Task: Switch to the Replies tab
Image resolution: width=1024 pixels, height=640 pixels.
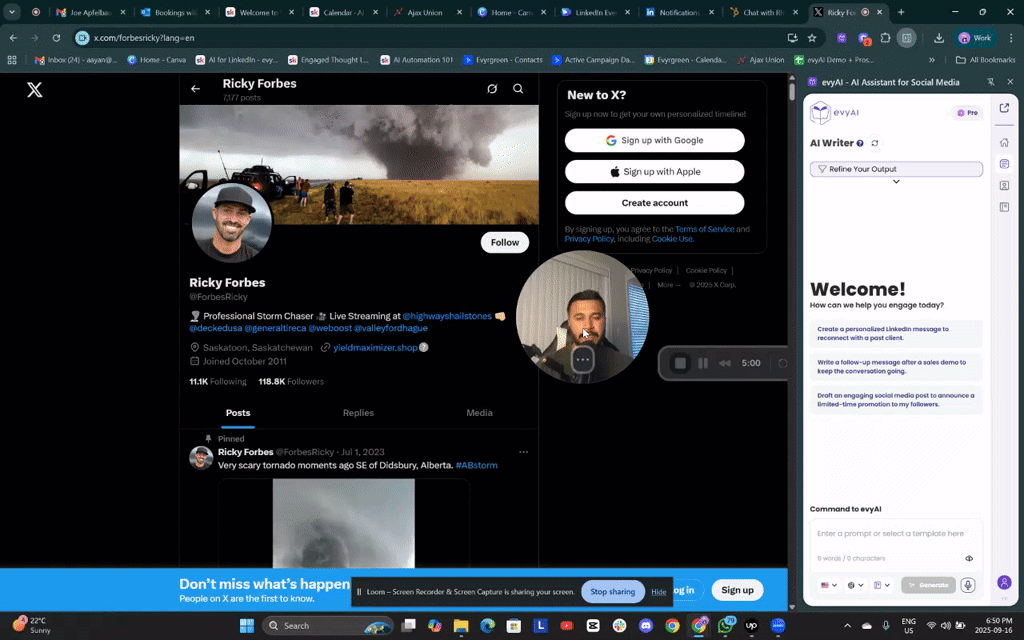Action: [358, 413]
